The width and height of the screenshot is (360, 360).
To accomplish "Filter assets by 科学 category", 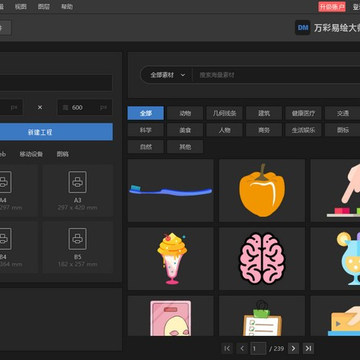I will 146,130.
